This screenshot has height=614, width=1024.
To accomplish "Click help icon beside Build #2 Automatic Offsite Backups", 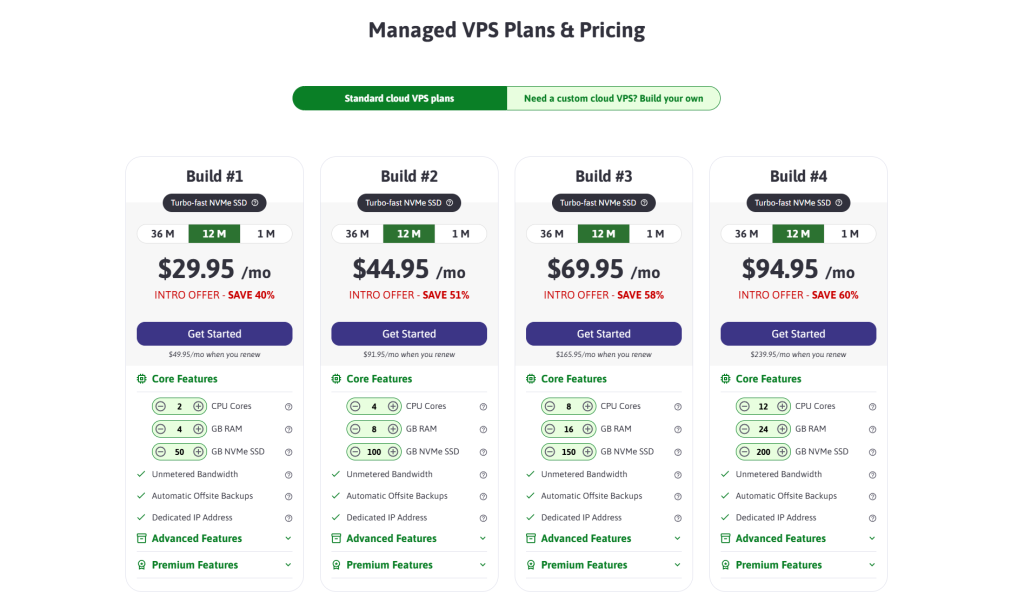I will [x=483, y=496].
